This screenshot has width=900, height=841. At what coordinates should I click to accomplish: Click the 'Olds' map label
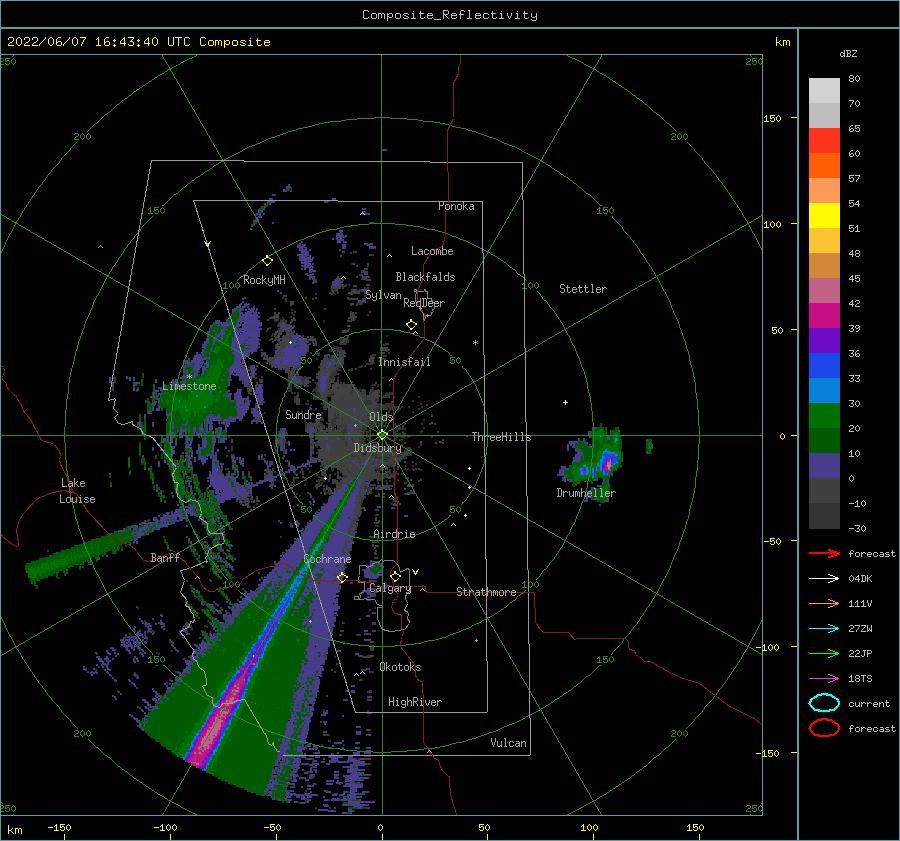[381, 417]
